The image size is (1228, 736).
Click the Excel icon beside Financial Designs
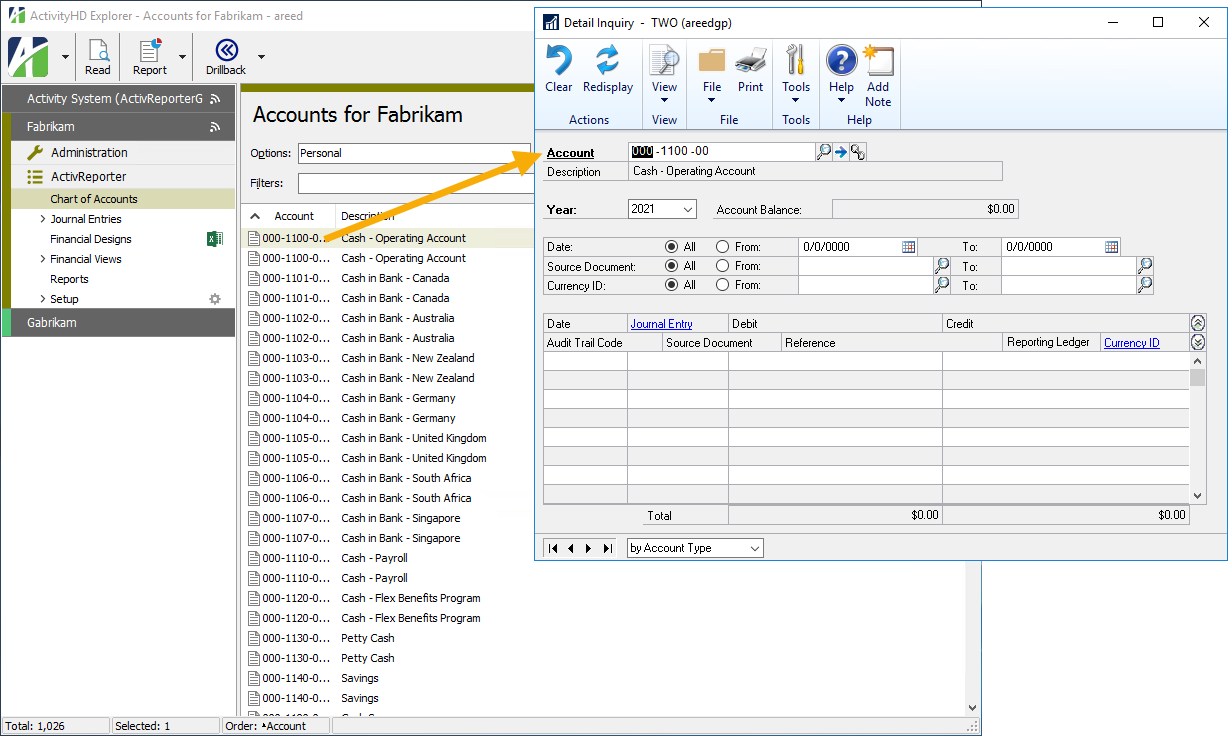(214, 239)
